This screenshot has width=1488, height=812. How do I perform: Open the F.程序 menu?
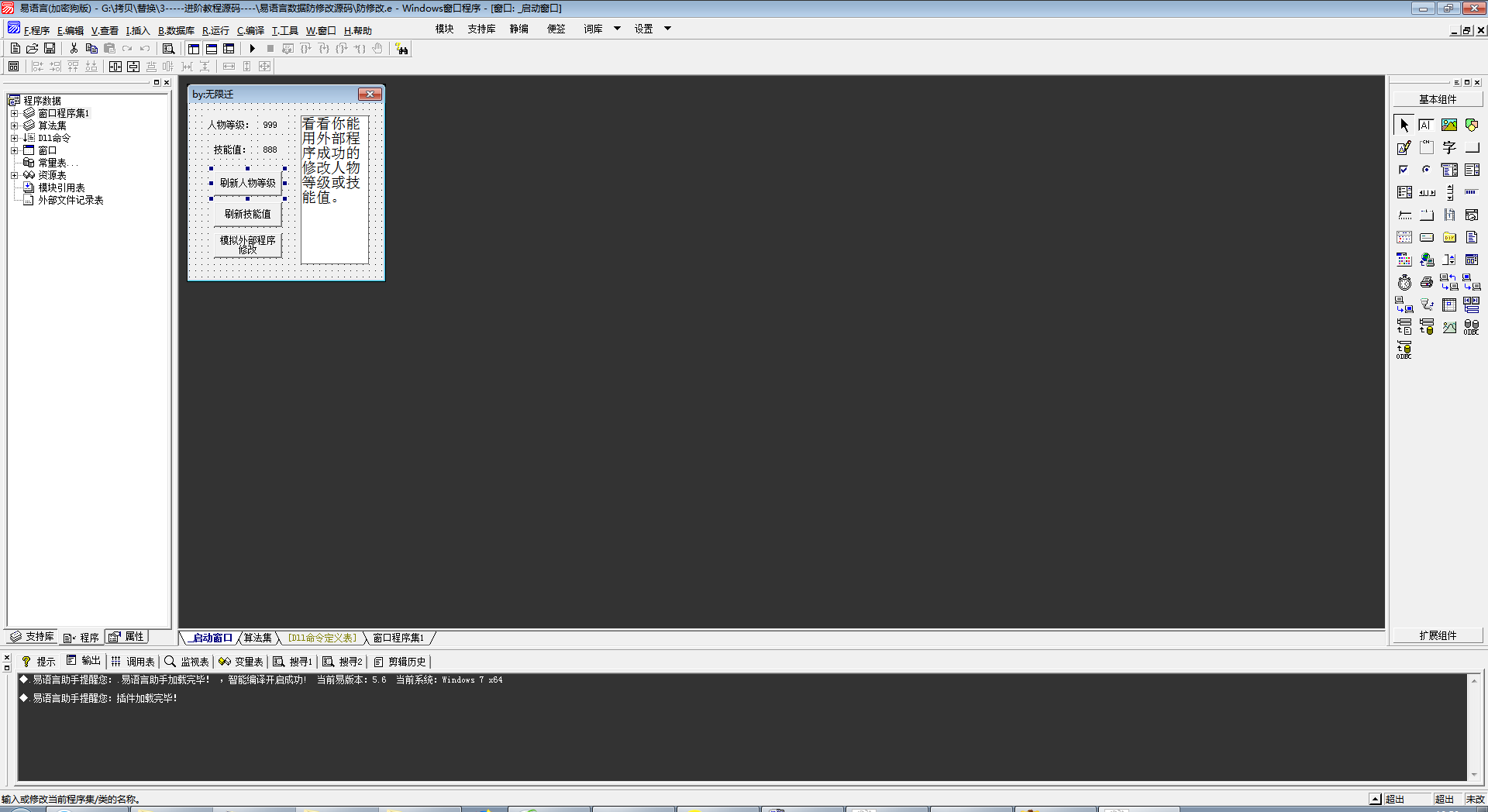pos(36,30)
